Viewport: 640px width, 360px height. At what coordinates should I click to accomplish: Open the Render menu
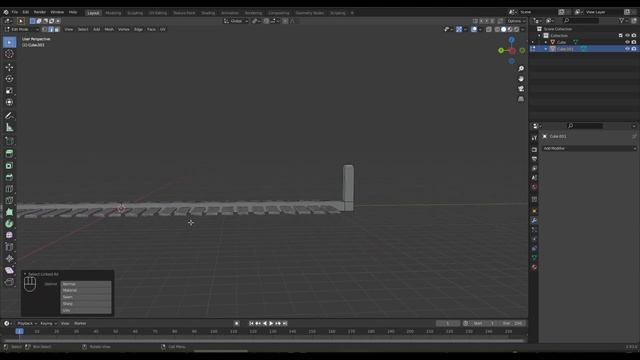[40, 12]
